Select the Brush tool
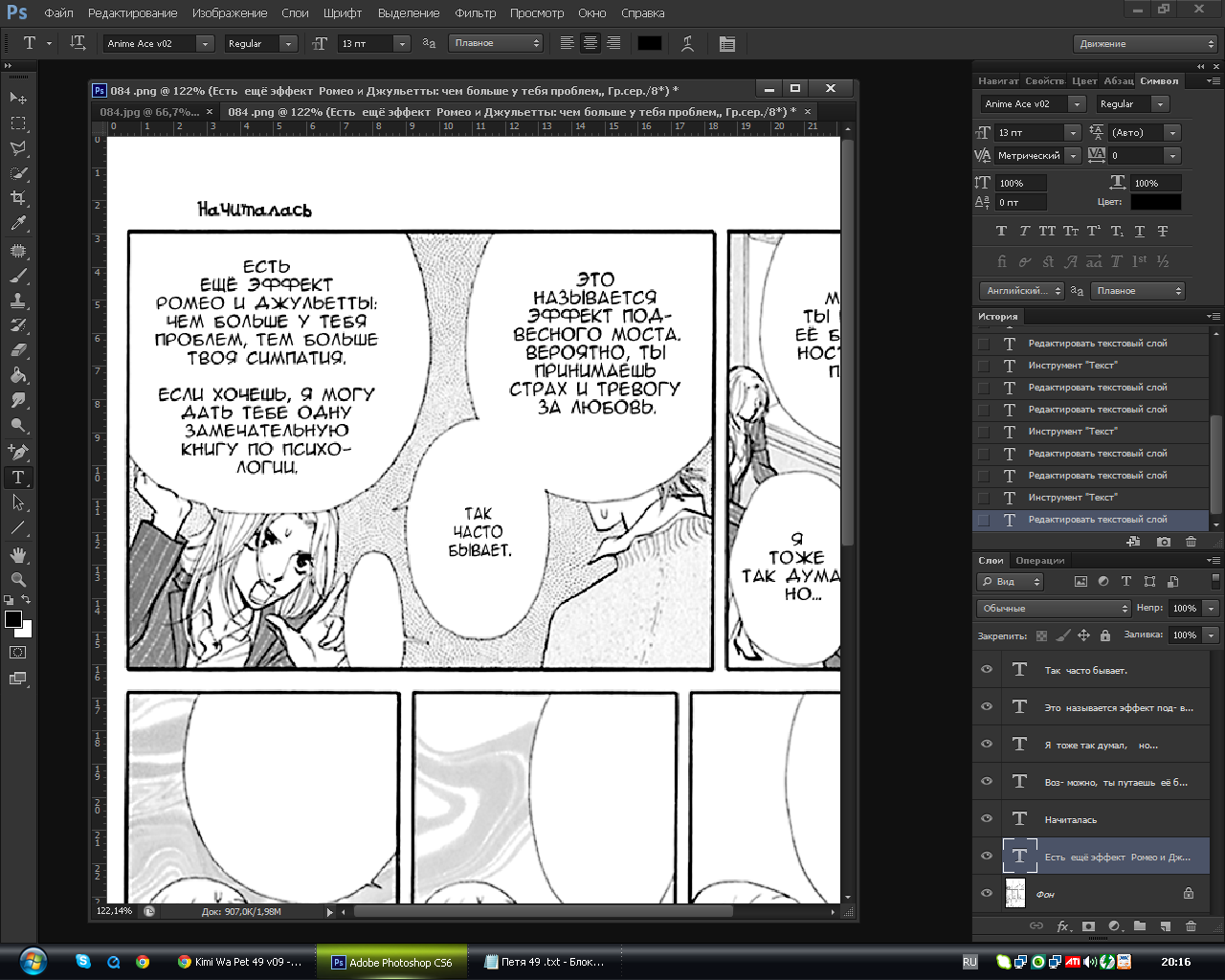The width and height of the screenshot is (1225, 980). (x=18, y=276)
